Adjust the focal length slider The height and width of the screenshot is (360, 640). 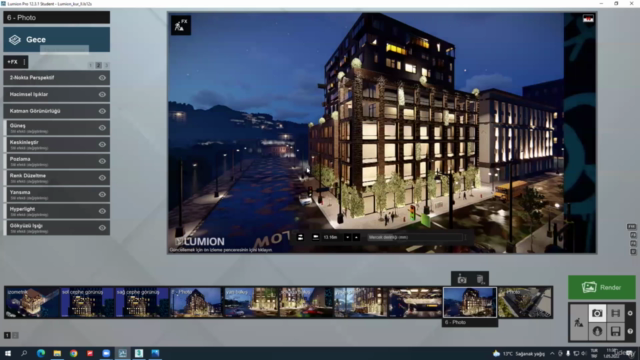414,237
